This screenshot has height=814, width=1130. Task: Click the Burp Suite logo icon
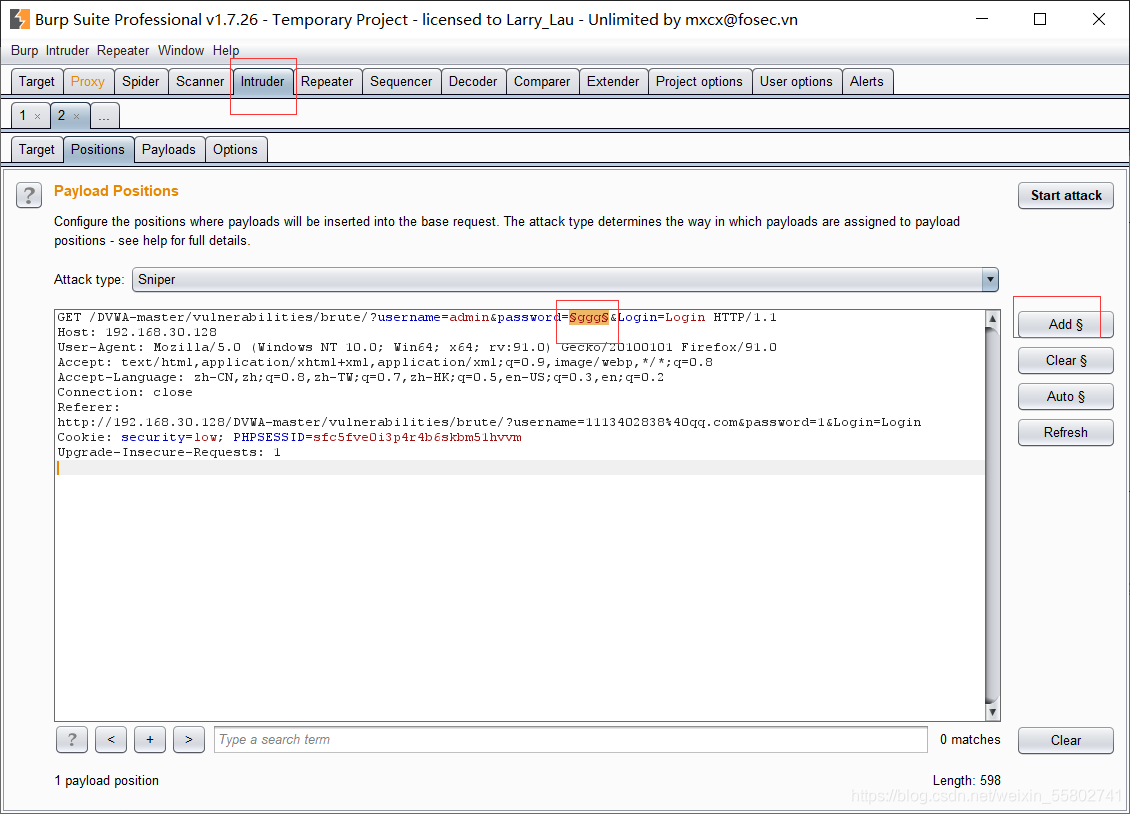point(19,19)
